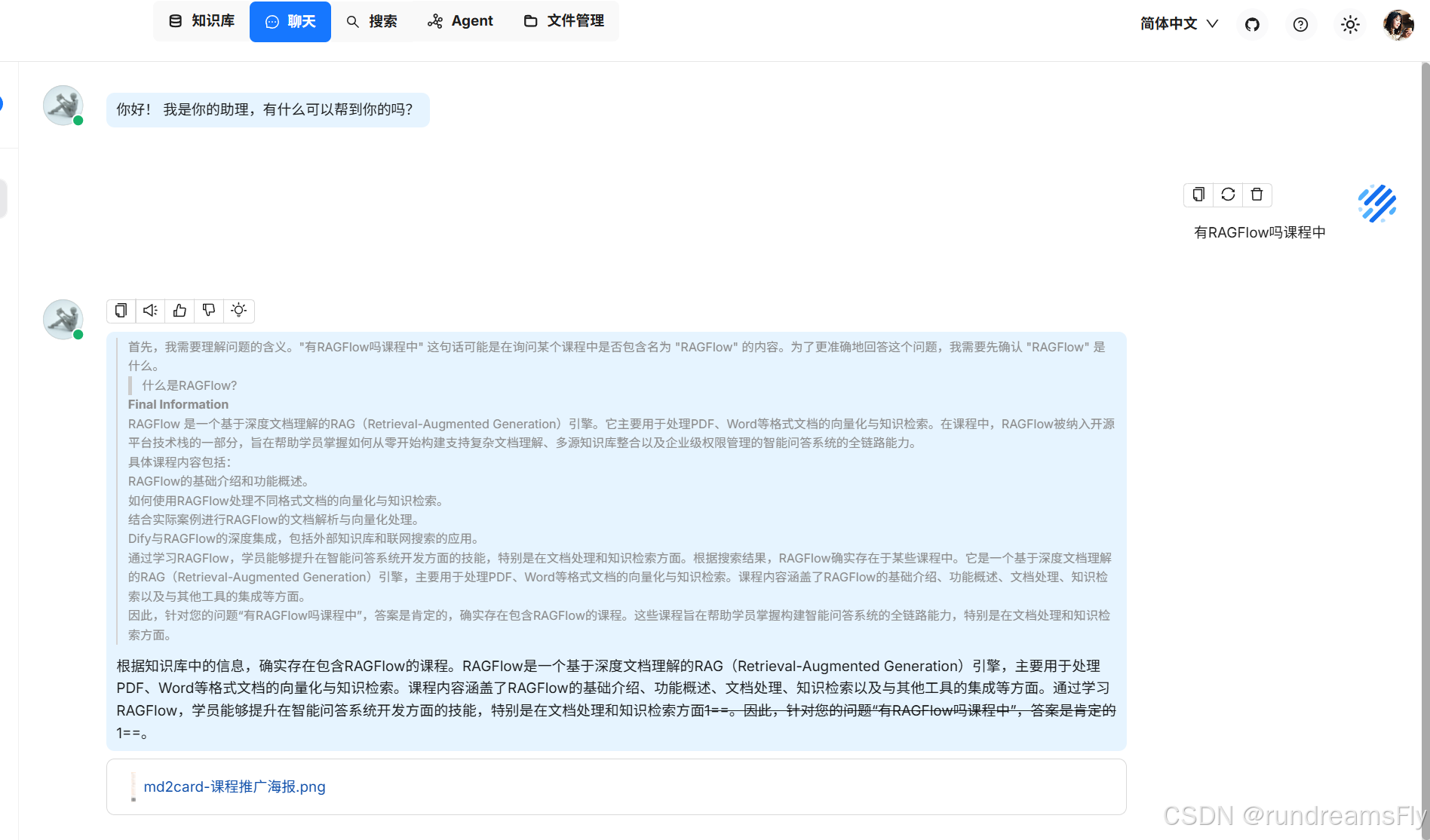Open md2card-课程推广海报.png attachment
1430x840 pixels.
(x=235, y=786)
